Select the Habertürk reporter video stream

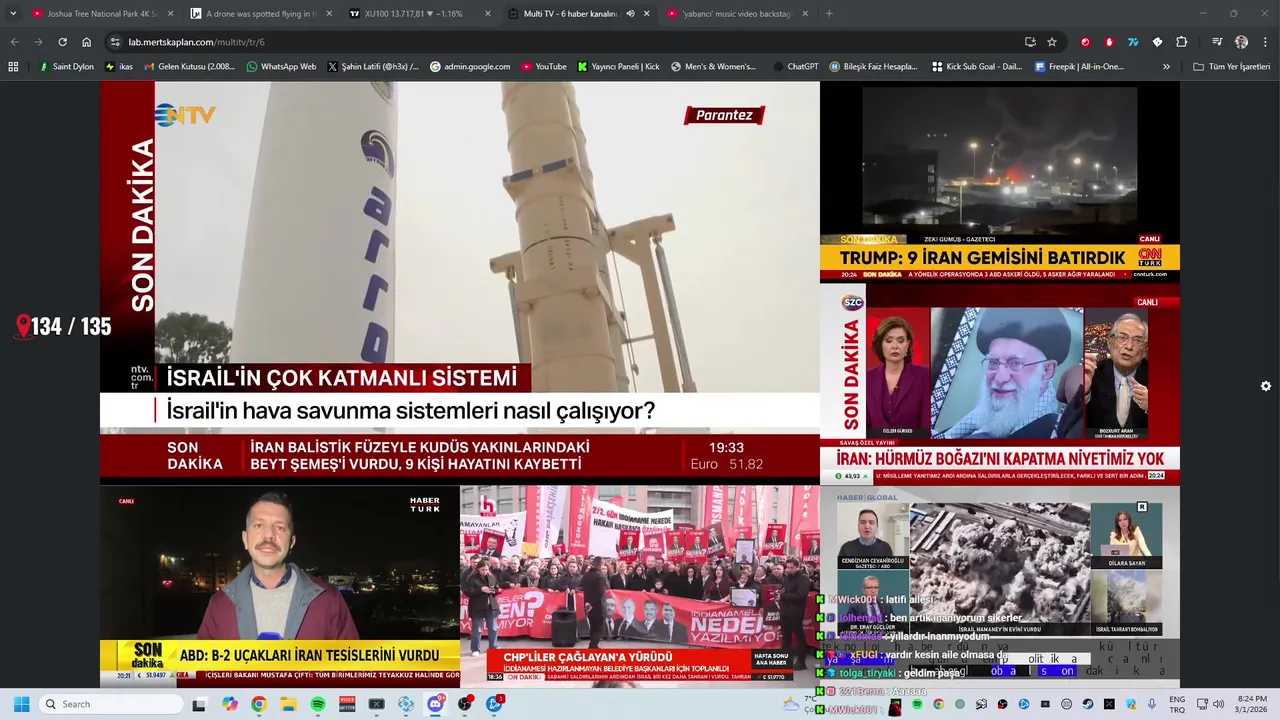tap(280, 586)
